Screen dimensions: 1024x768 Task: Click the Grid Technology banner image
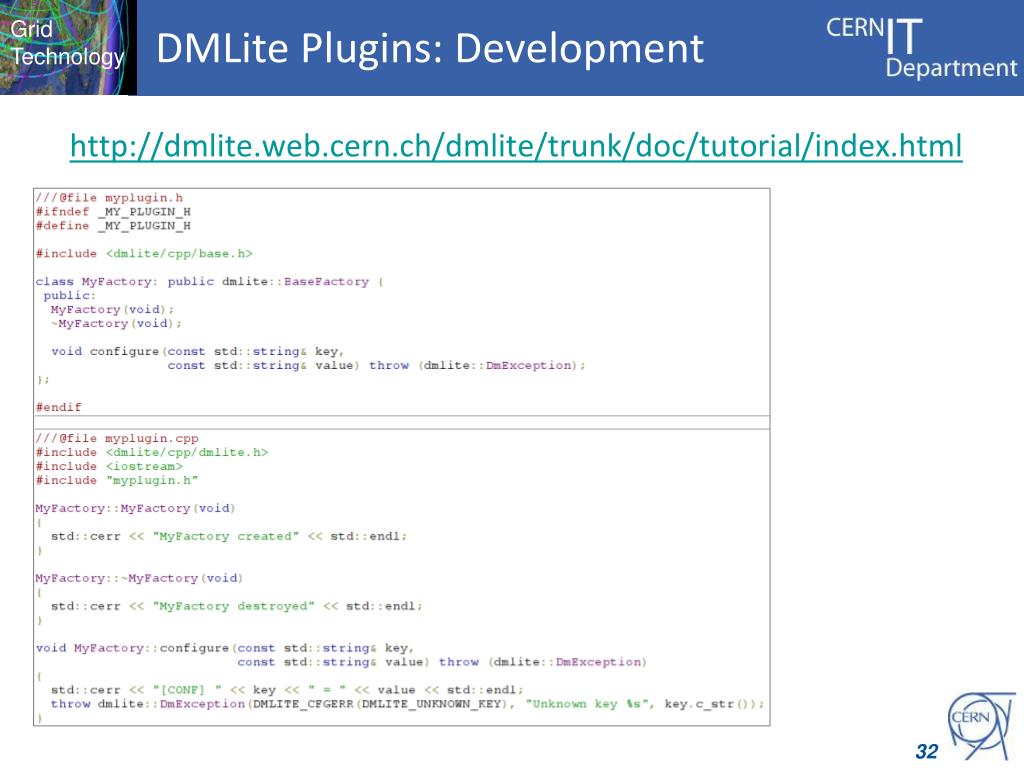[x=69, y=48]
